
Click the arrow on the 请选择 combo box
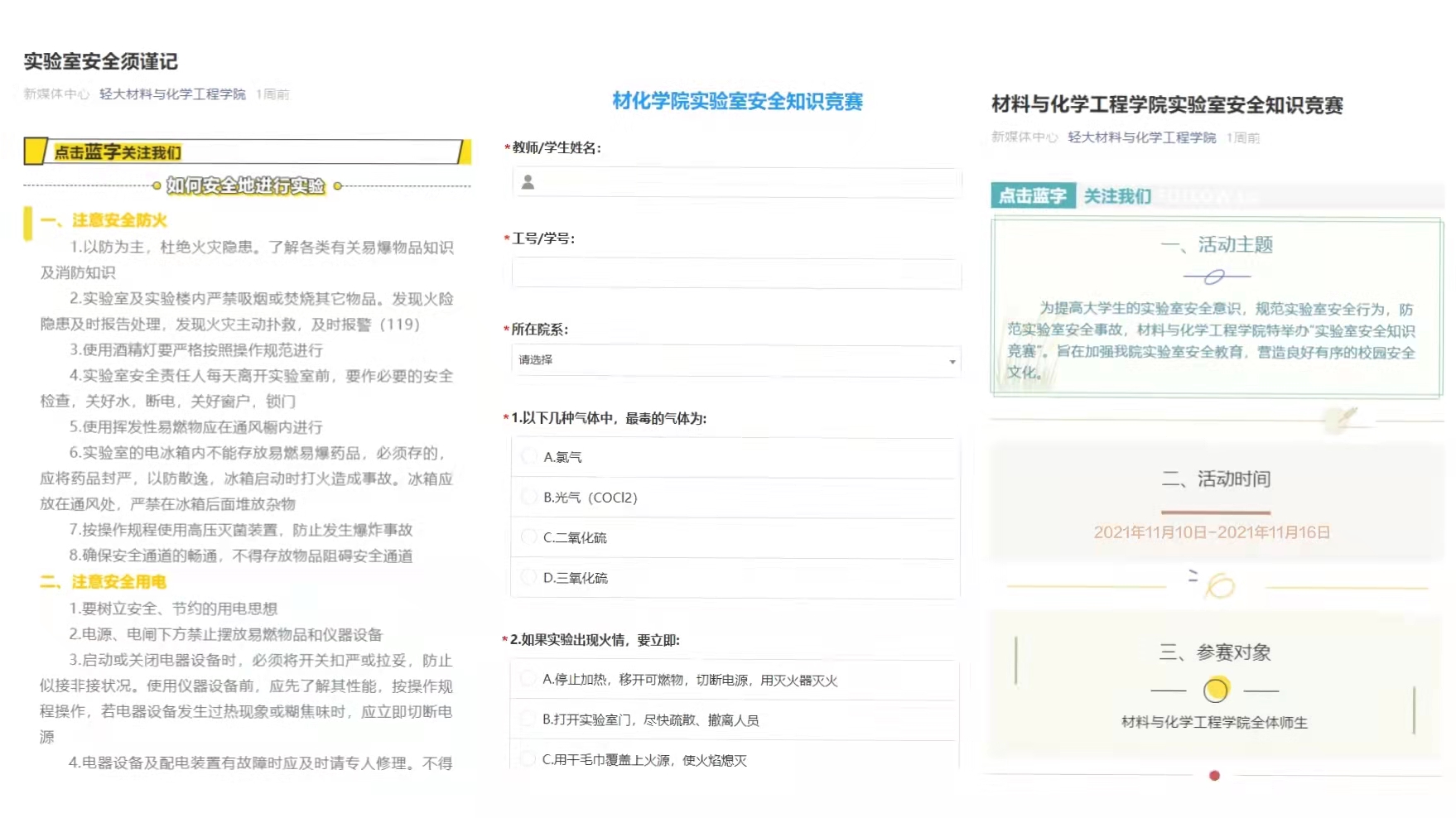click(x=952, y=361)
